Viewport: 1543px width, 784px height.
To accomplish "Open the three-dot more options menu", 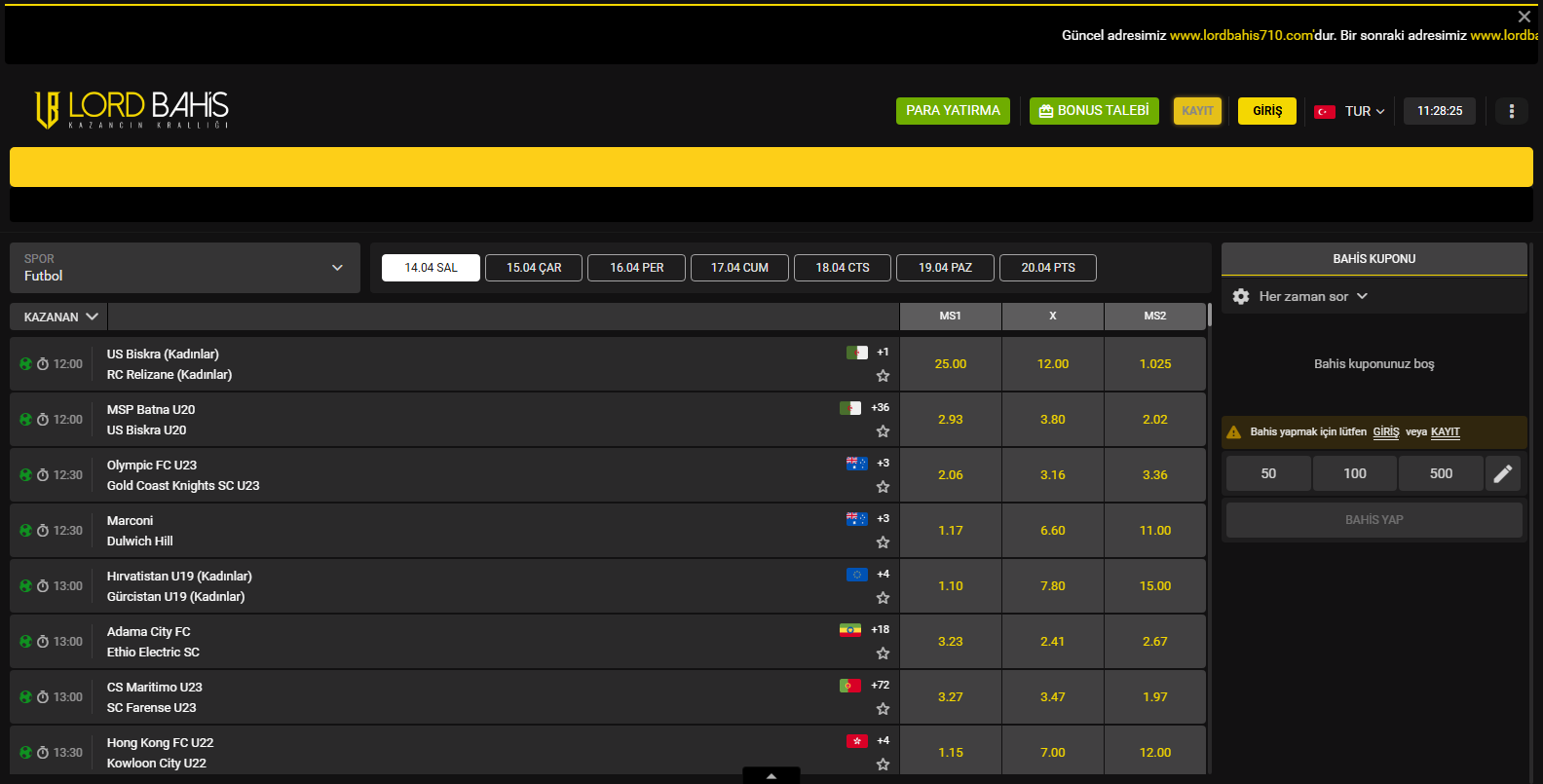I will coord(1512,111).
